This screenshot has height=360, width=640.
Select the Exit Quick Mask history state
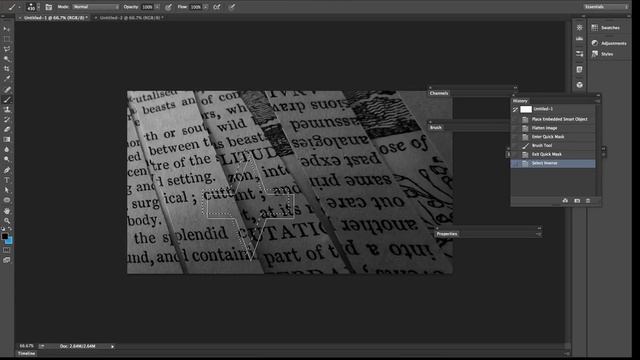coord(553,154)
